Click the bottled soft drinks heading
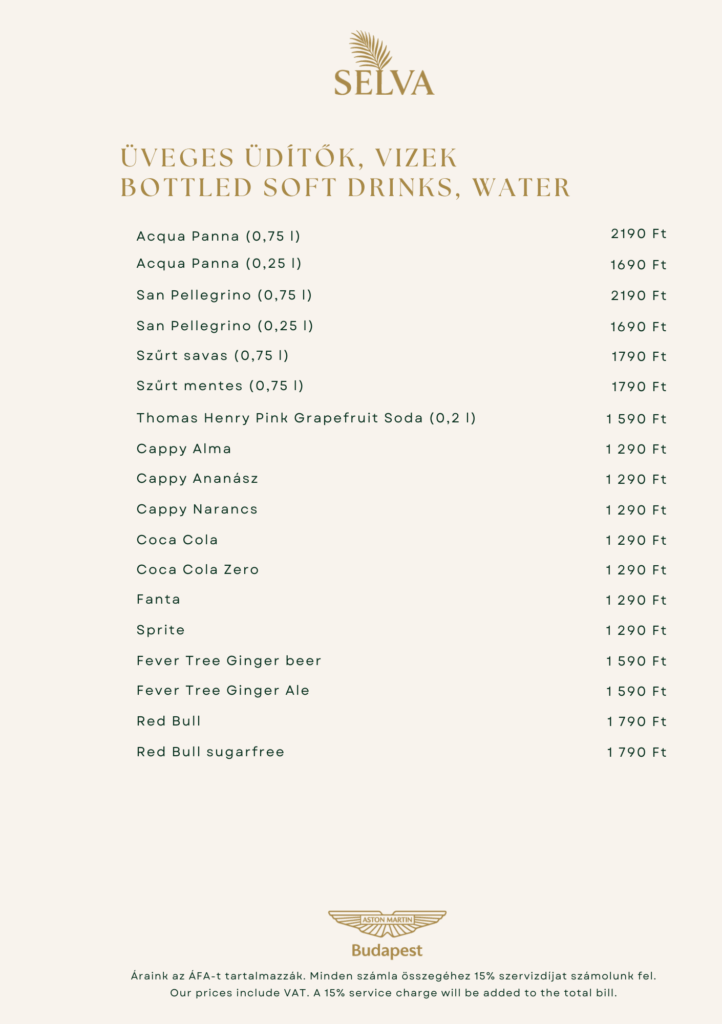The width and height of the screenshot is (722, 1024). click(x=345, y=187)
